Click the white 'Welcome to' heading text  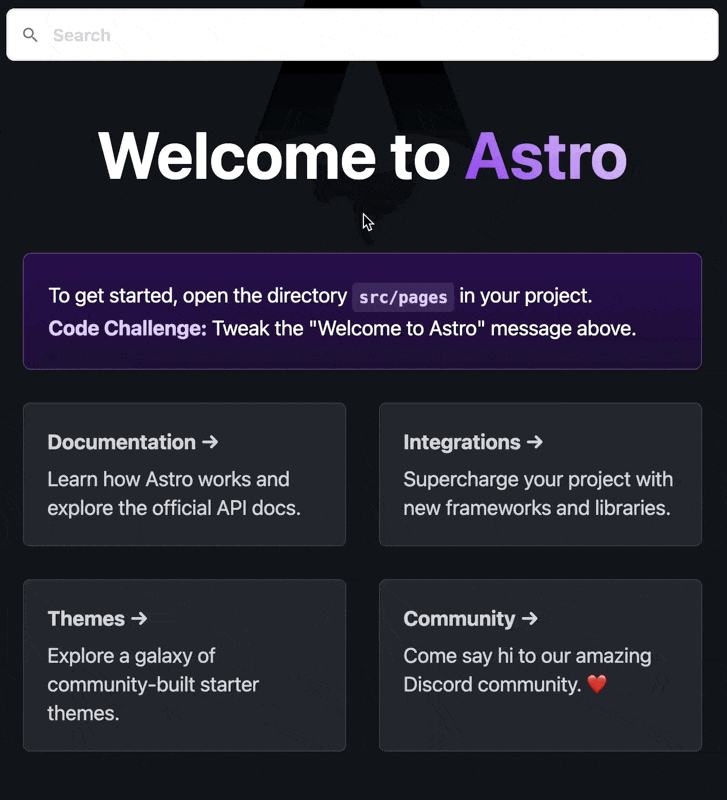coord(274,156)
